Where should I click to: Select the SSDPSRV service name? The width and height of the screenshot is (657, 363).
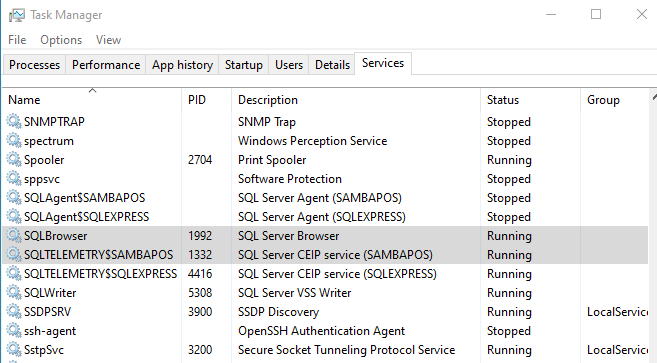click(x=47, y=311)
